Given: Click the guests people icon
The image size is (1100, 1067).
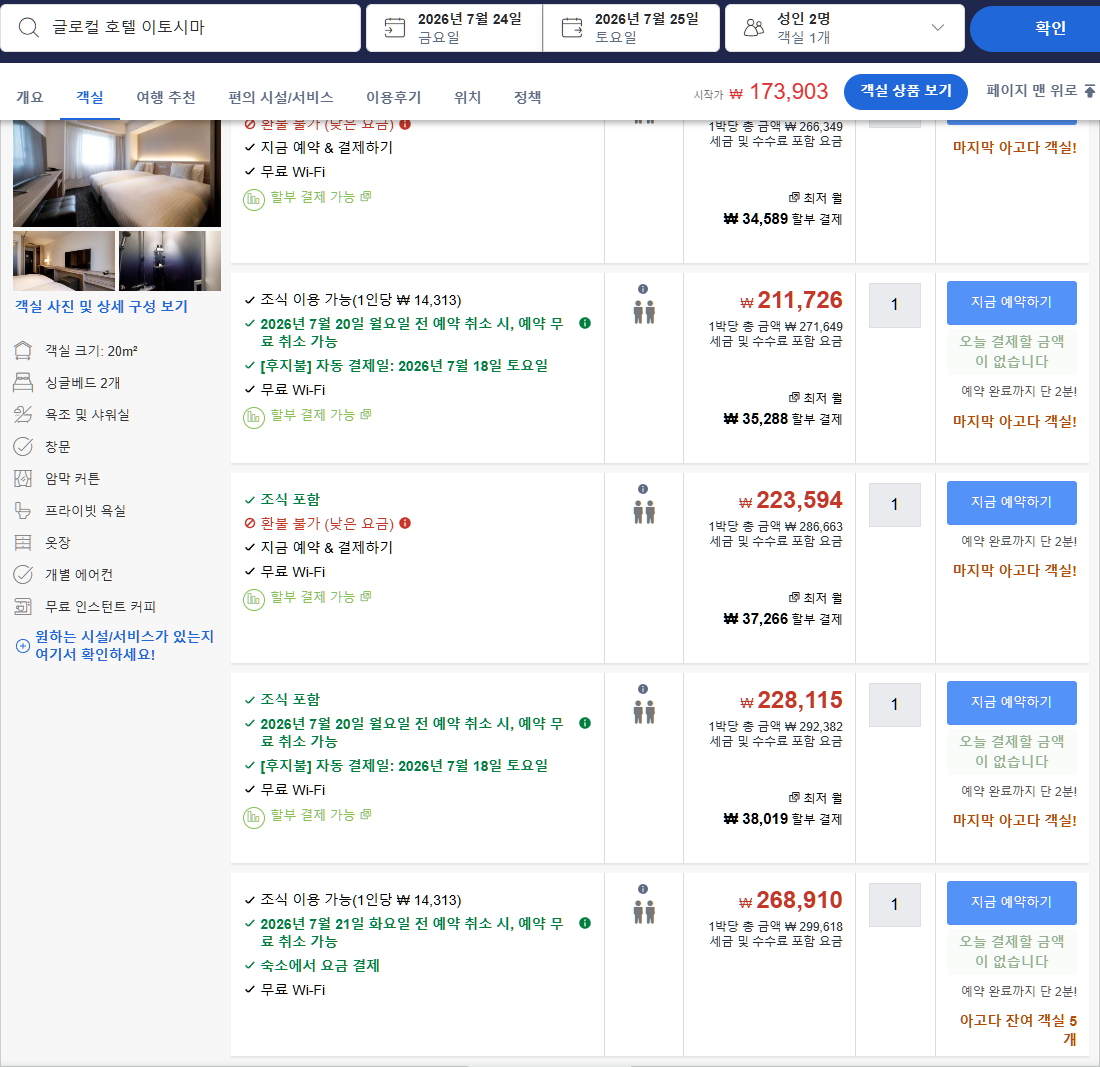Looking at the screenshot, I should (x=754, y=27).
